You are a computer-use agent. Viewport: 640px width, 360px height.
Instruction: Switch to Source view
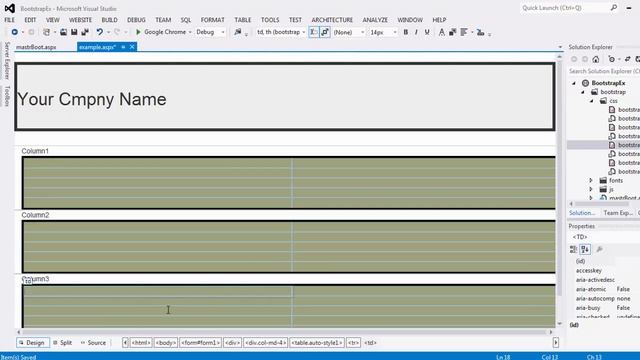[x=93, y=343]
